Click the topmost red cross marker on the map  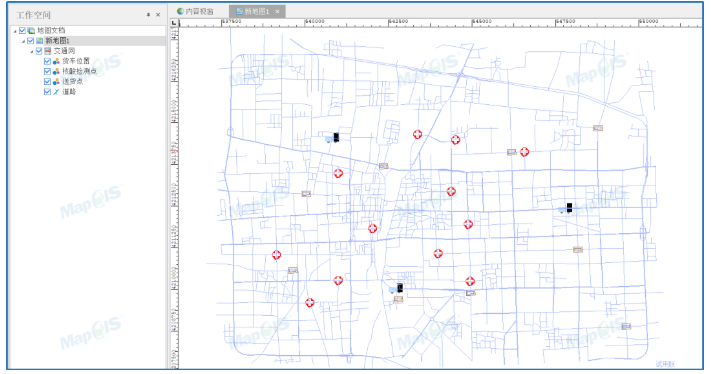418,134
